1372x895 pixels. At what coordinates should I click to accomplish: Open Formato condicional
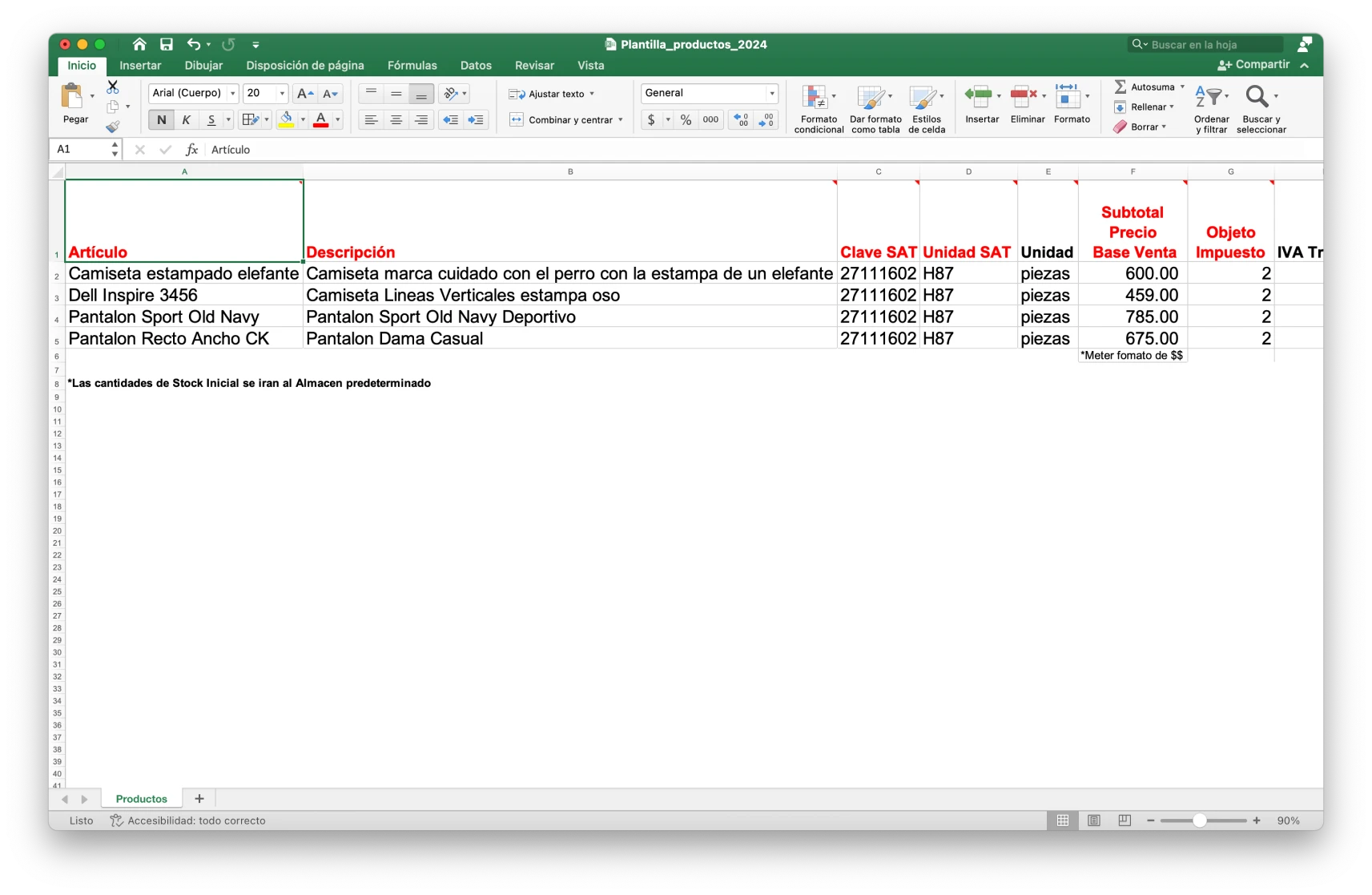click(819, 108)
